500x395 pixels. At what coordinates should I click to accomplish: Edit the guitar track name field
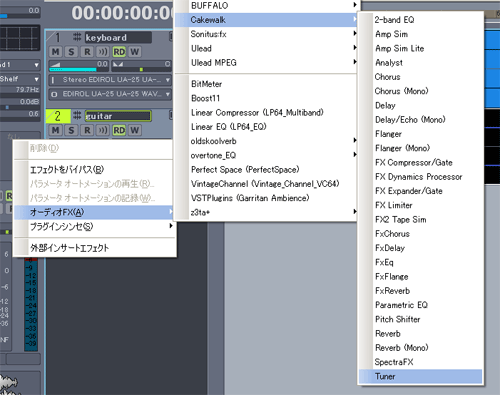(118, 116)
